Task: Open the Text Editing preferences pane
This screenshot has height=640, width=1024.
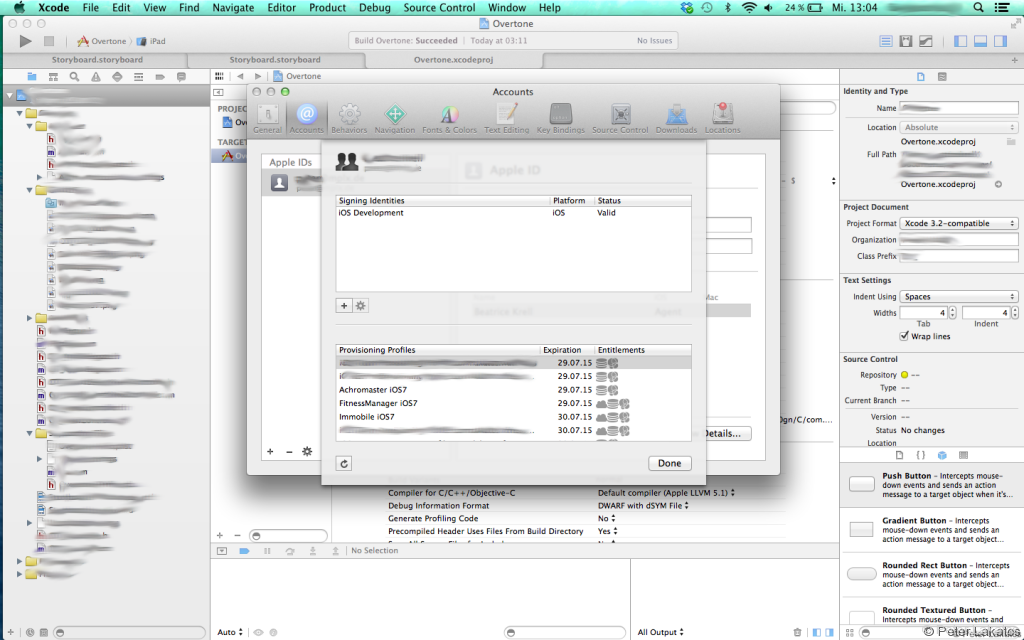Action: pyautogui.click(x=507, y=119)
